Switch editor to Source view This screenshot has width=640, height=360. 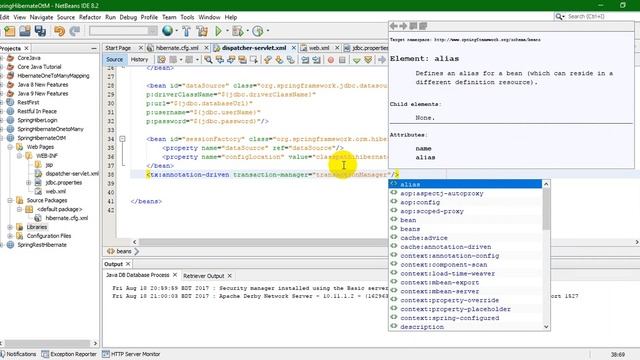coord(114,60)
